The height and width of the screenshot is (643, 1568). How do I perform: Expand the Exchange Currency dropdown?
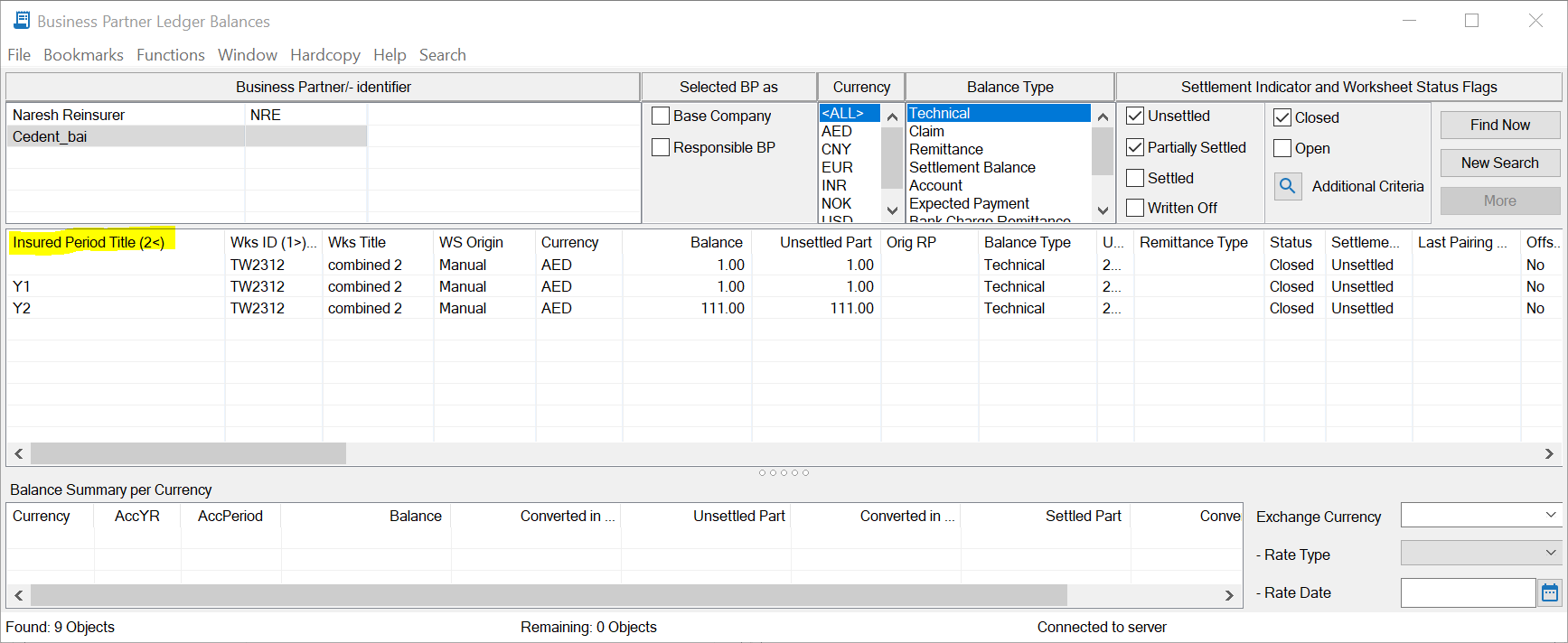tap(1550, 516)
